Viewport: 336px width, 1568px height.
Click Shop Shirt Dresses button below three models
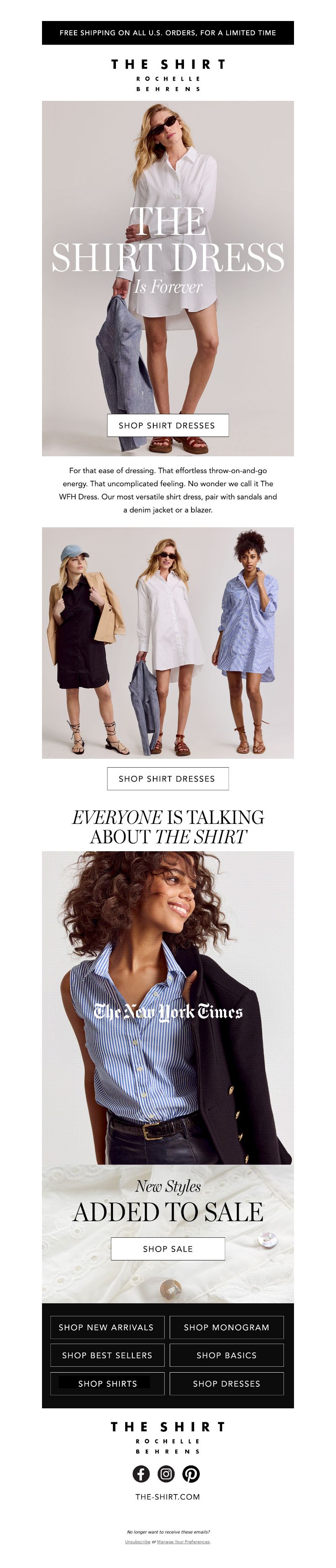click(168, 779)
